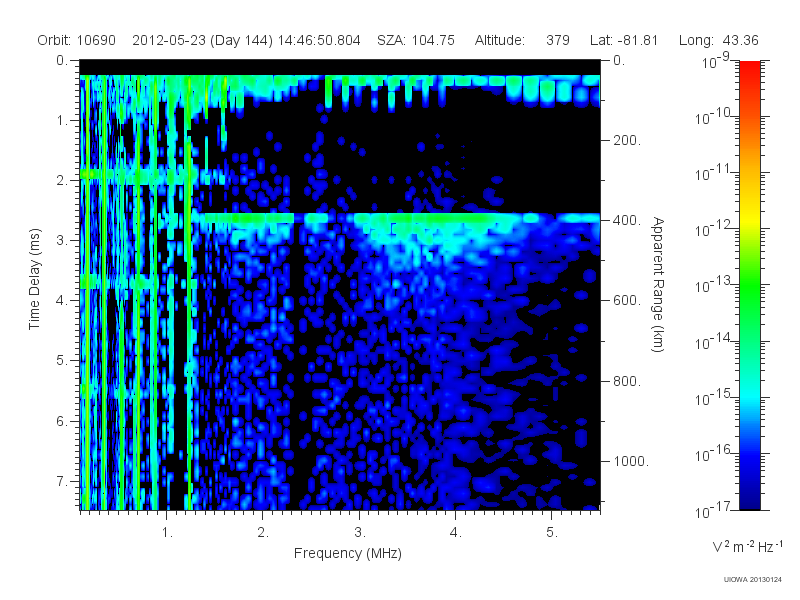Click the 10^-16 colorbar tick label
The height and width of the screenshot is (600, 800).
[714, 453]
